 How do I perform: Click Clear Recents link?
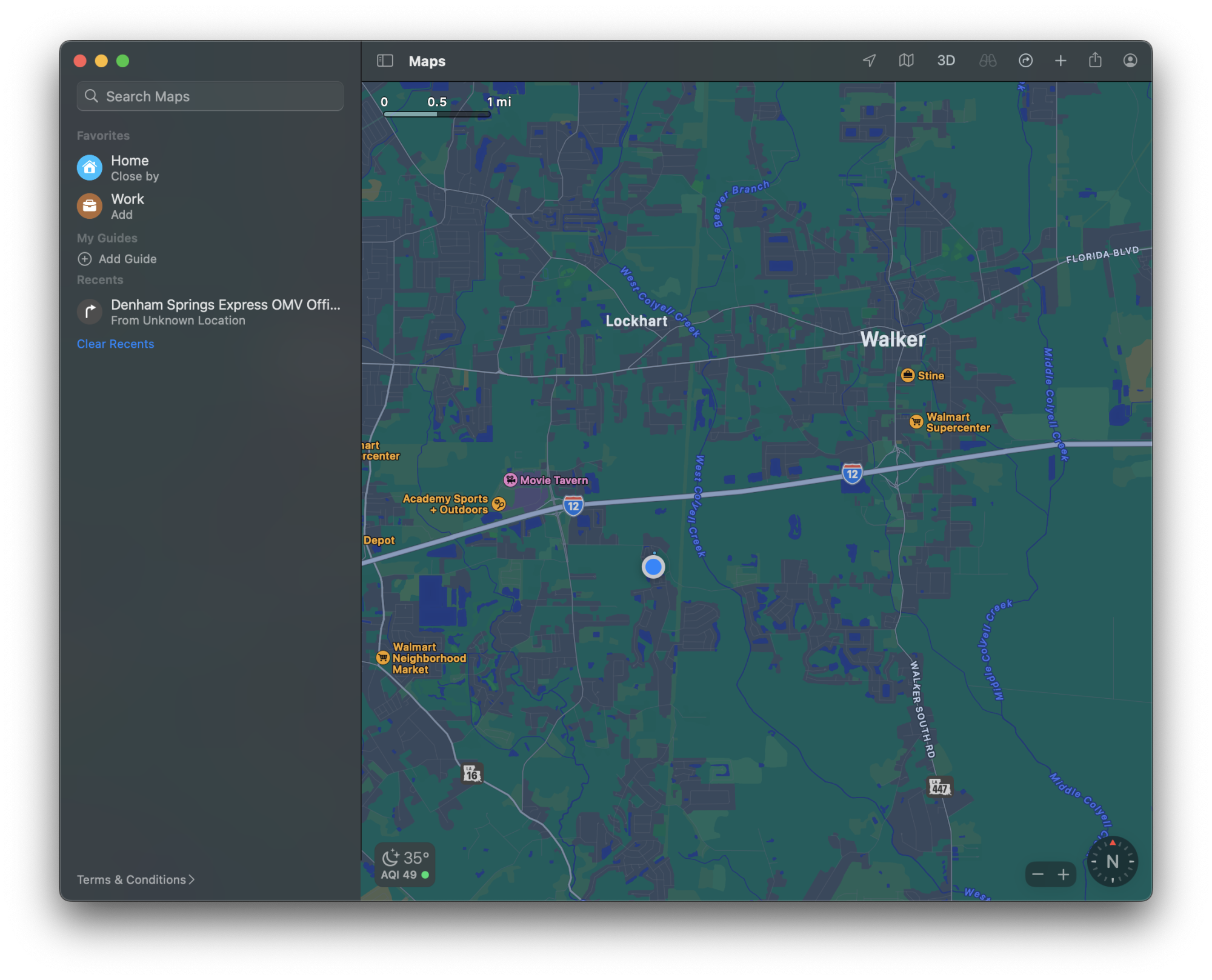pos(115,344)
